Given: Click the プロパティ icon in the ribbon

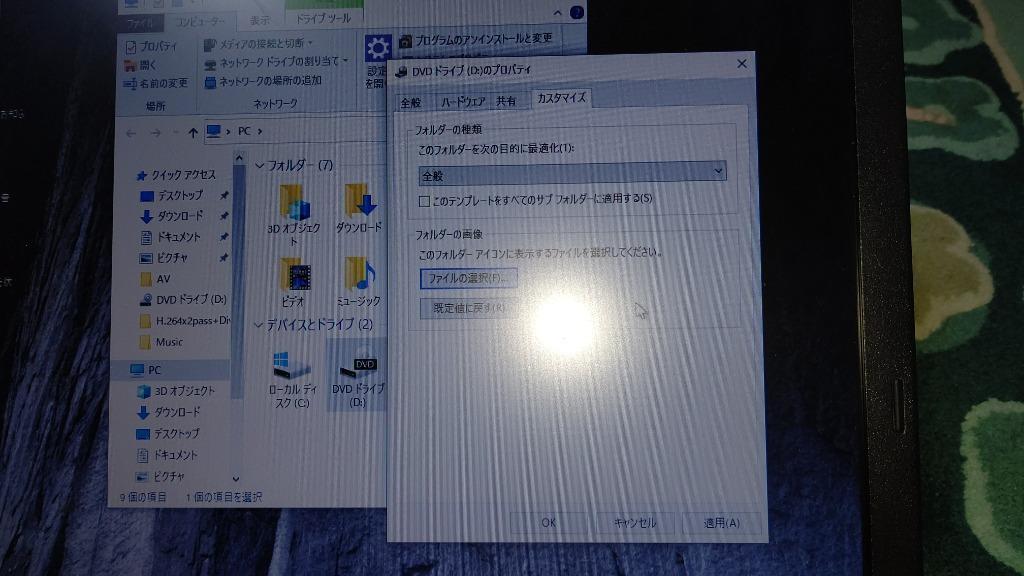Looking at the screenshot, I should [131, 45].
